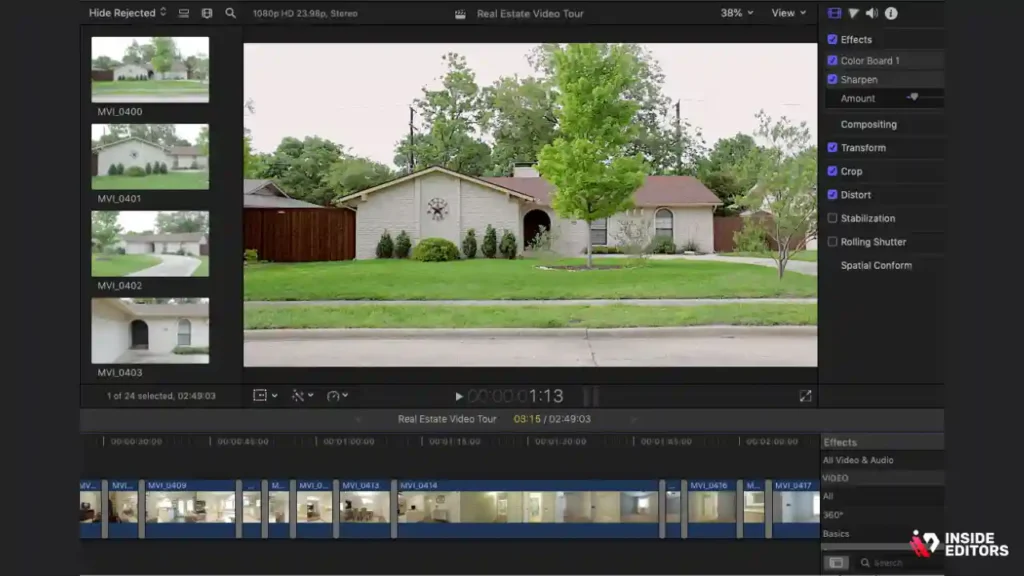
Task: Show the Video inspector tab icon
Action: (x=835, y=13)
